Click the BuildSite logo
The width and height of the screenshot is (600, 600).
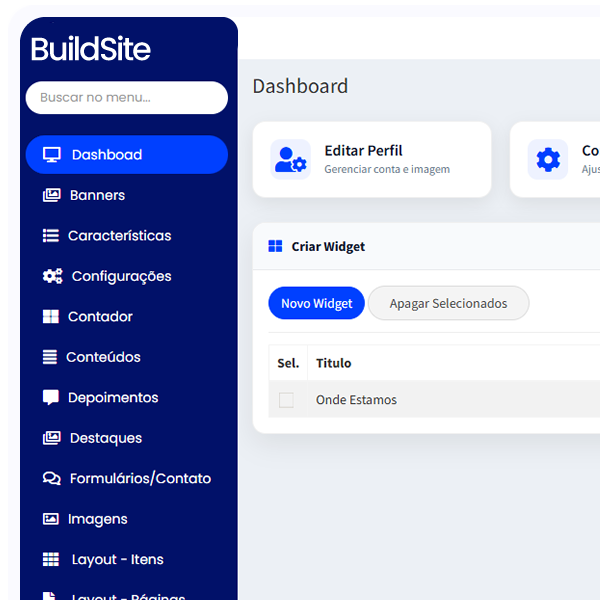[91, 49]
